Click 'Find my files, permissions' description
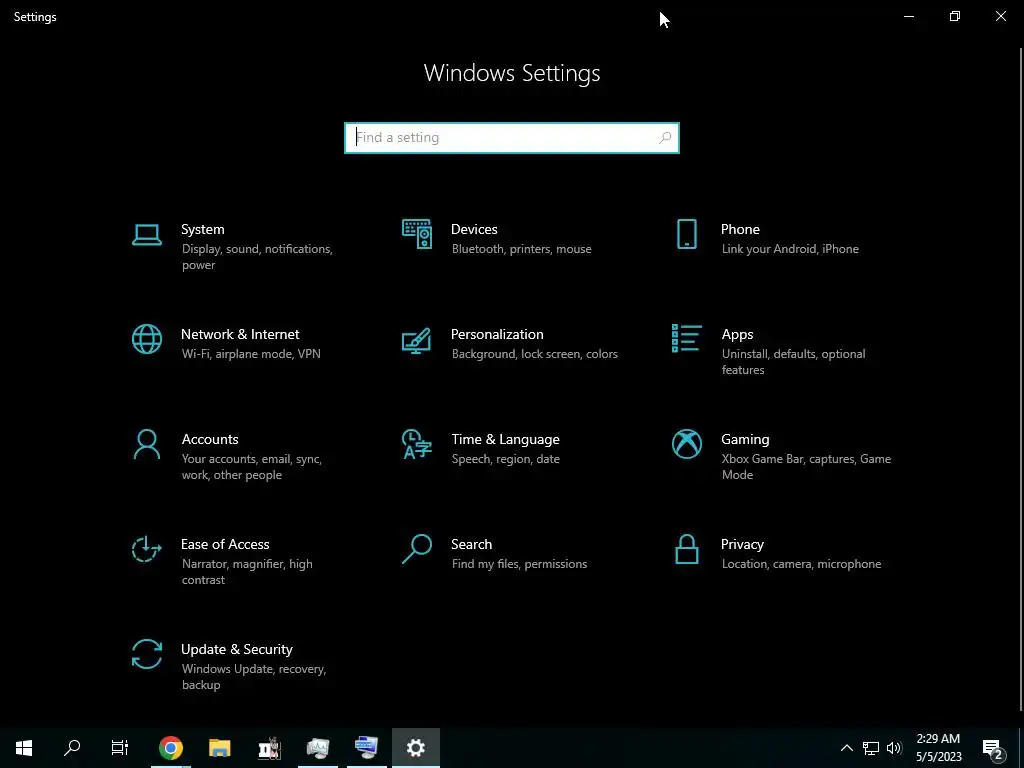This screenshot has width=1024, height=768. pos(519,564)
